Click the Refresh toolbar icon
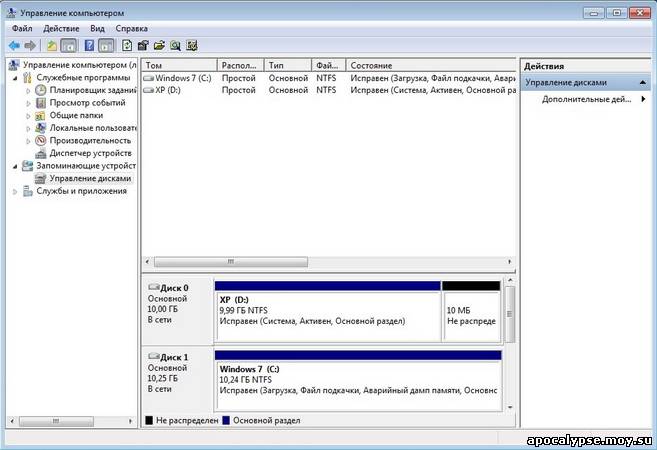The height and width of the screenshot is (450, 657). click(x=127, y=46)
